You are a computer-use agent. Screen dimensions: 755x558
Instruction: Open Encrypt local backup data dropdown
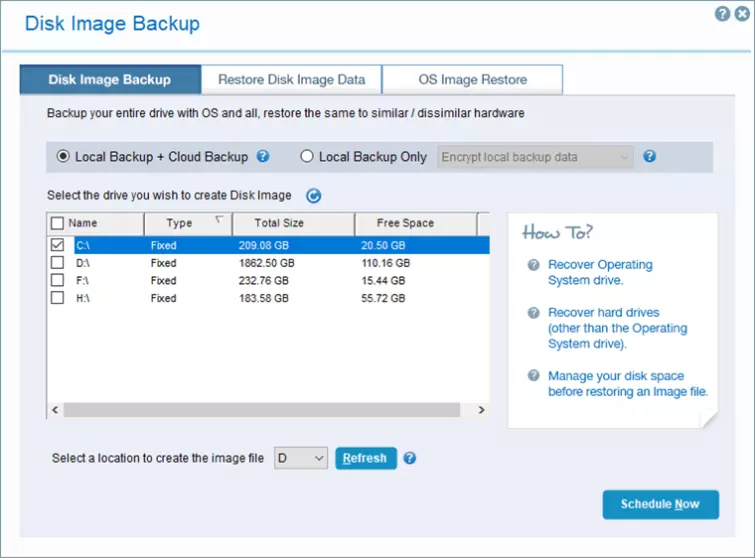tap(535, 157)
